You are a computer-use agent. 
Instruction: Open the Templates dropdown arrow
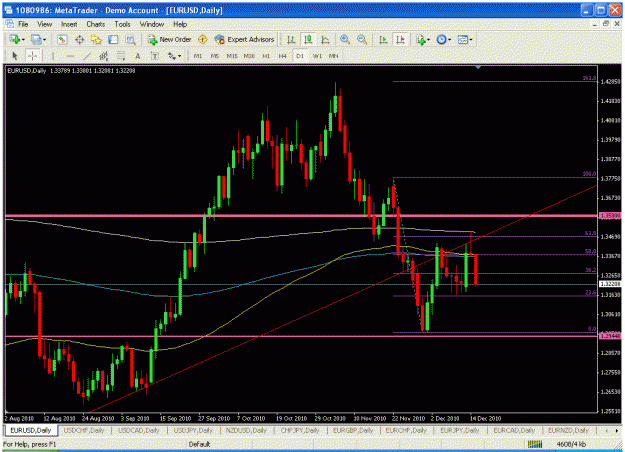tap(471, 40)
